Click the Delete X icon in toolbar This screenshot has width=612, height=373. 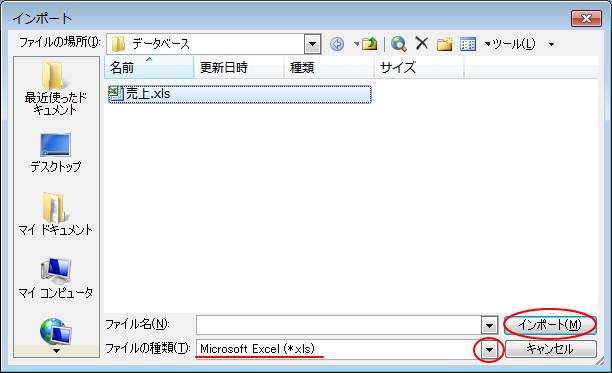pyautogui.click(x=422, y=43)
